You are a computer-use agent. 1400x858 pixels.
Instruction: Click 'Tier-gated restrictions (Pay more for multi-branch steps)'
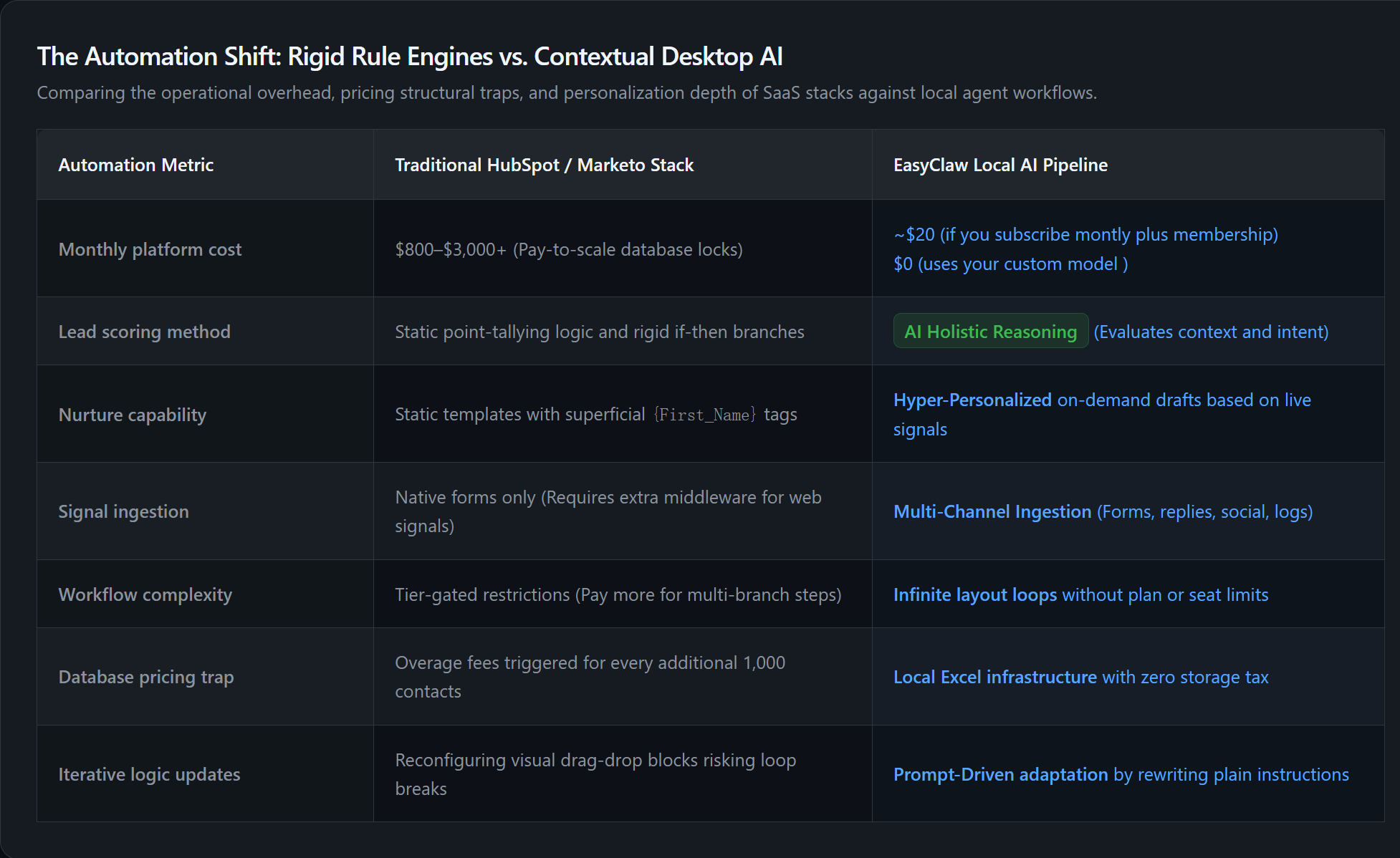[x=618, y=594]
